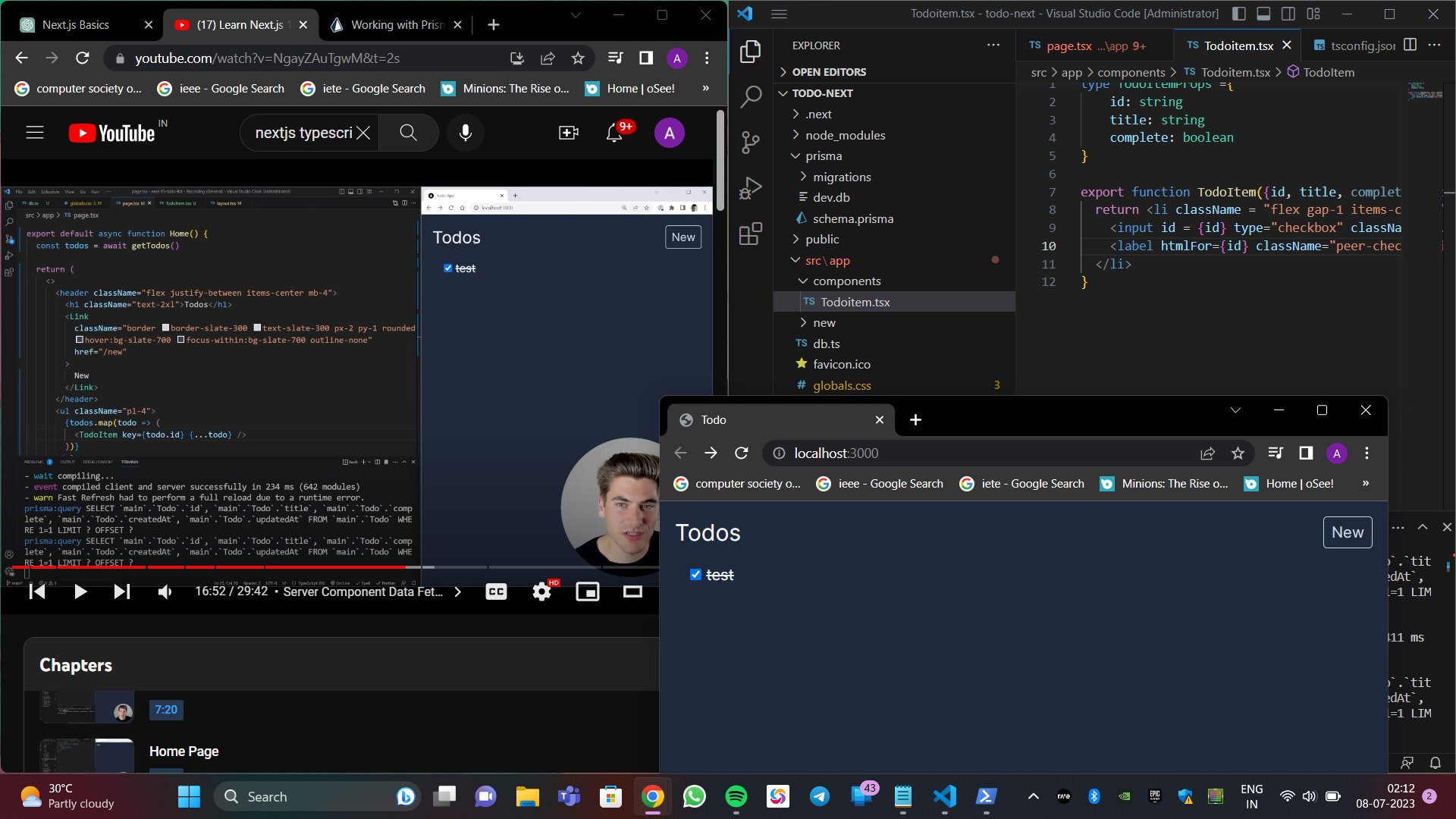Click the localhost:3000 address bar

pyautogui.click(x=835, y=453)
